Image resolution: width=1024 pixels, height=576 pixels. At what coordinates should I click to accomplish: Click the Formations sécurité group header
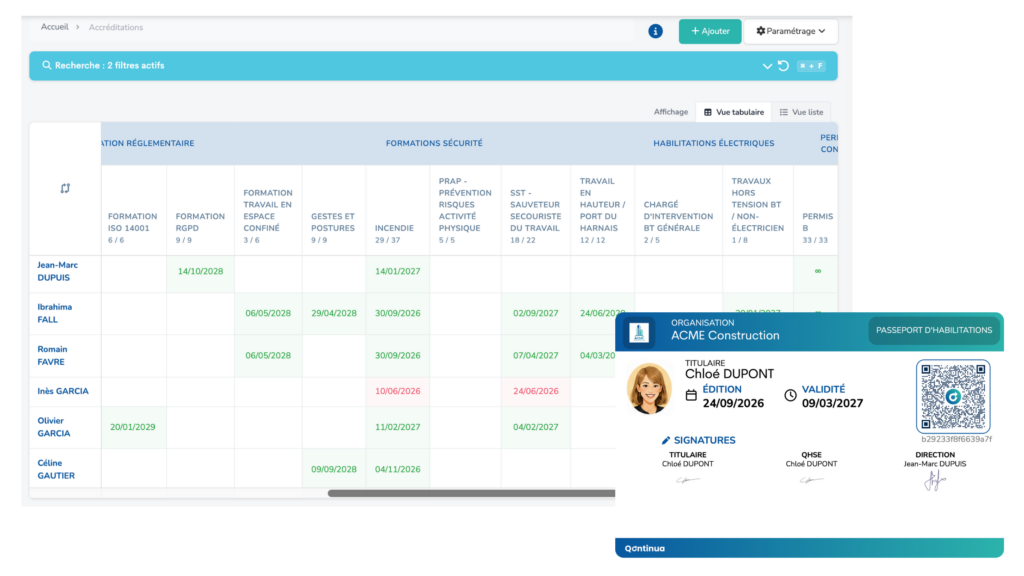(434, 143)
